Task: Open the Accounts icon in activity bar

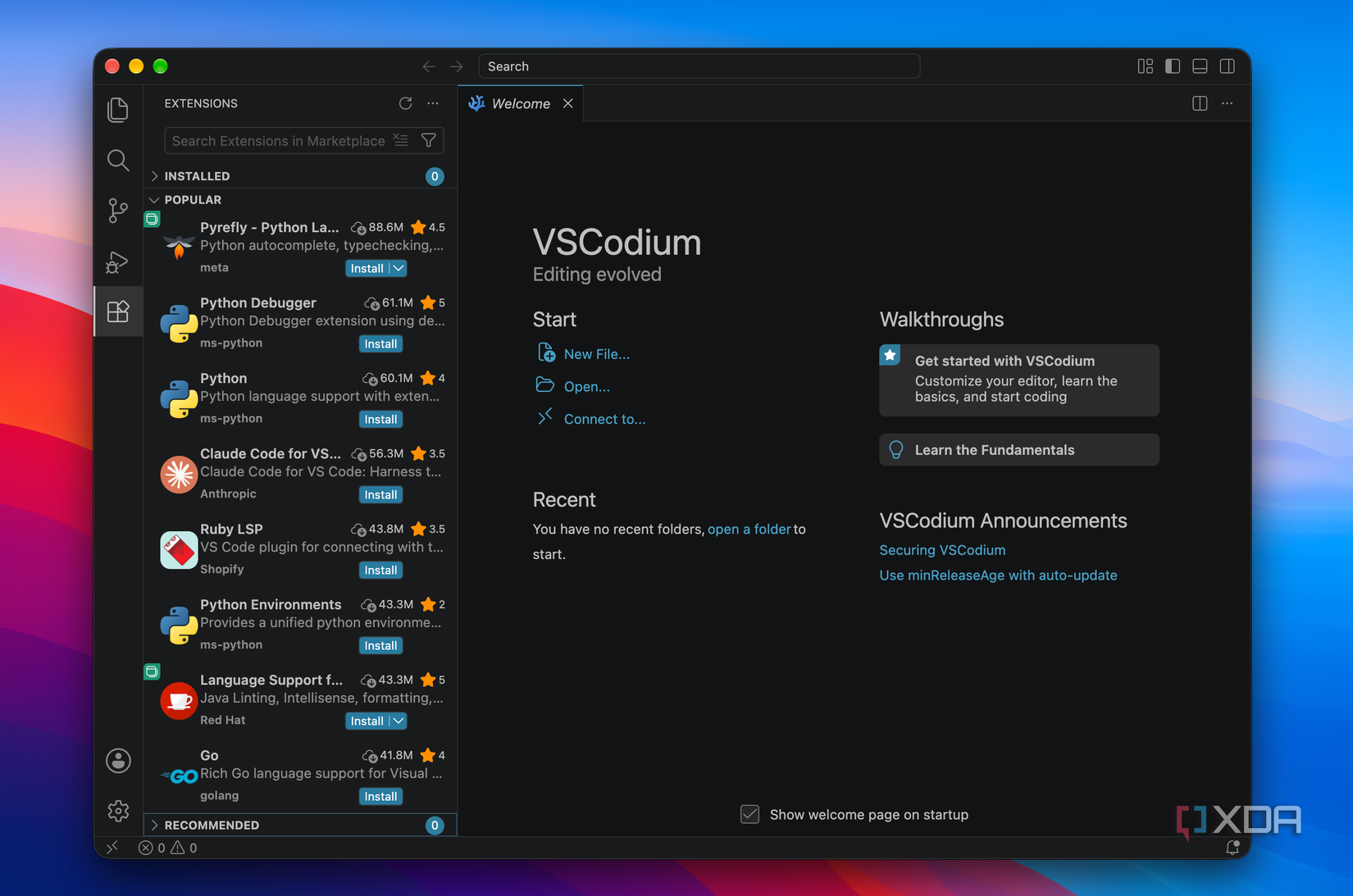Action: (x=118, y=761)
